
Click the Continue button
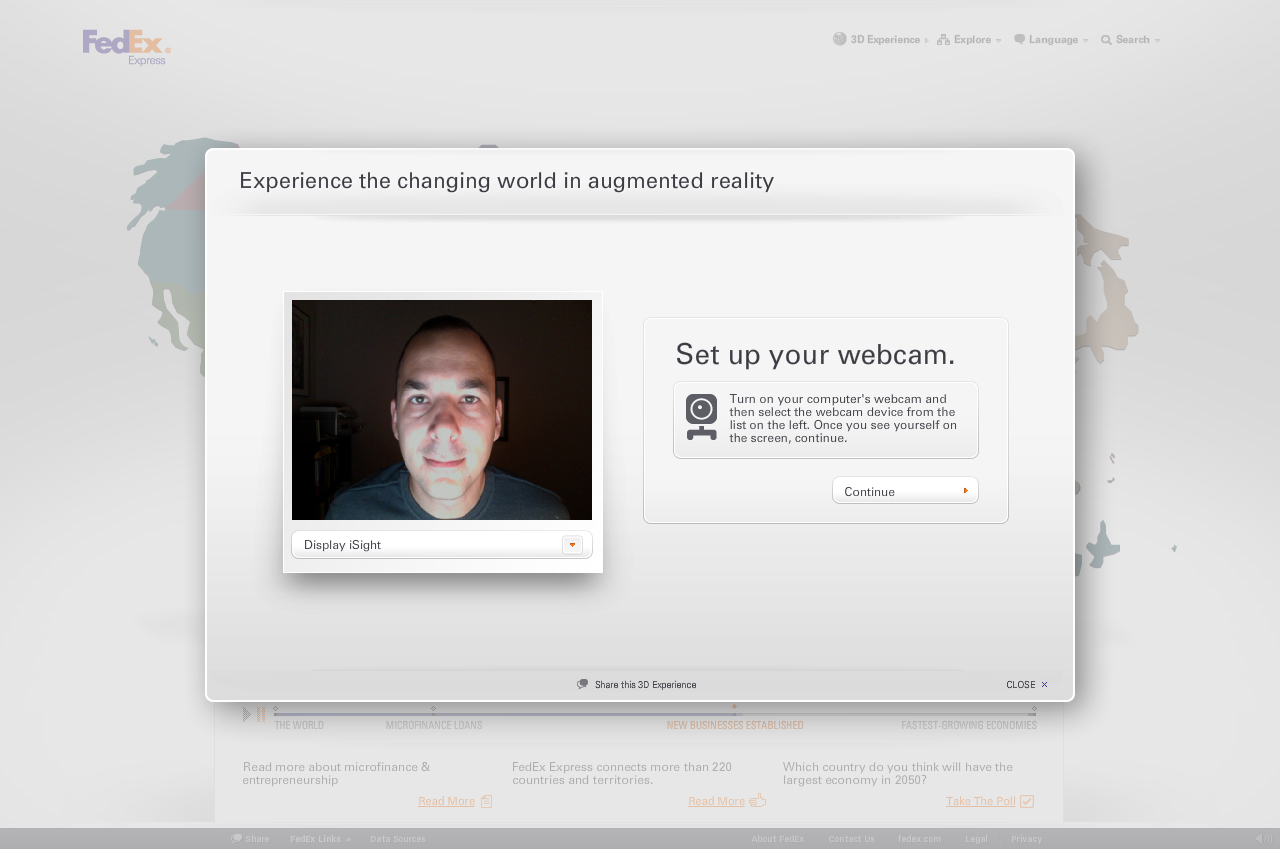[x=905, y=491]
